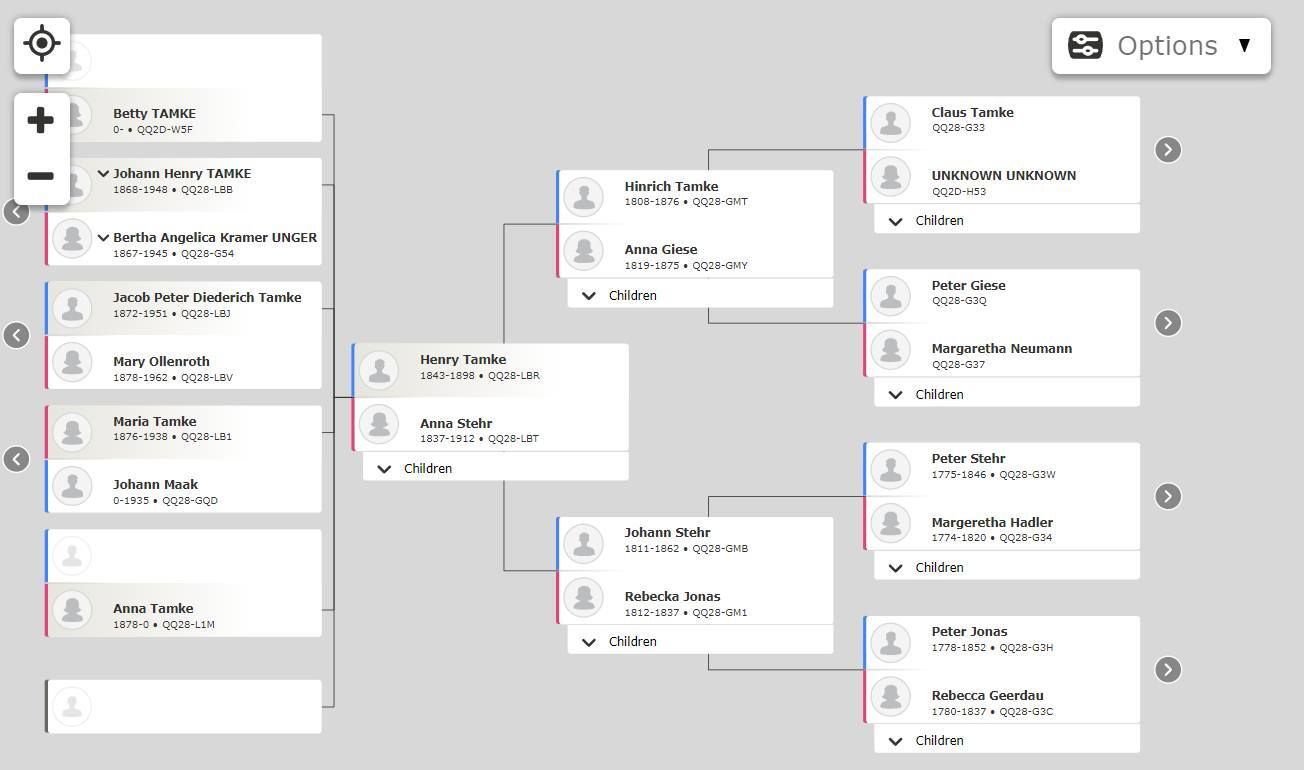Click descendants arrow left of Maria Tamke

click(x=16, y=459)
